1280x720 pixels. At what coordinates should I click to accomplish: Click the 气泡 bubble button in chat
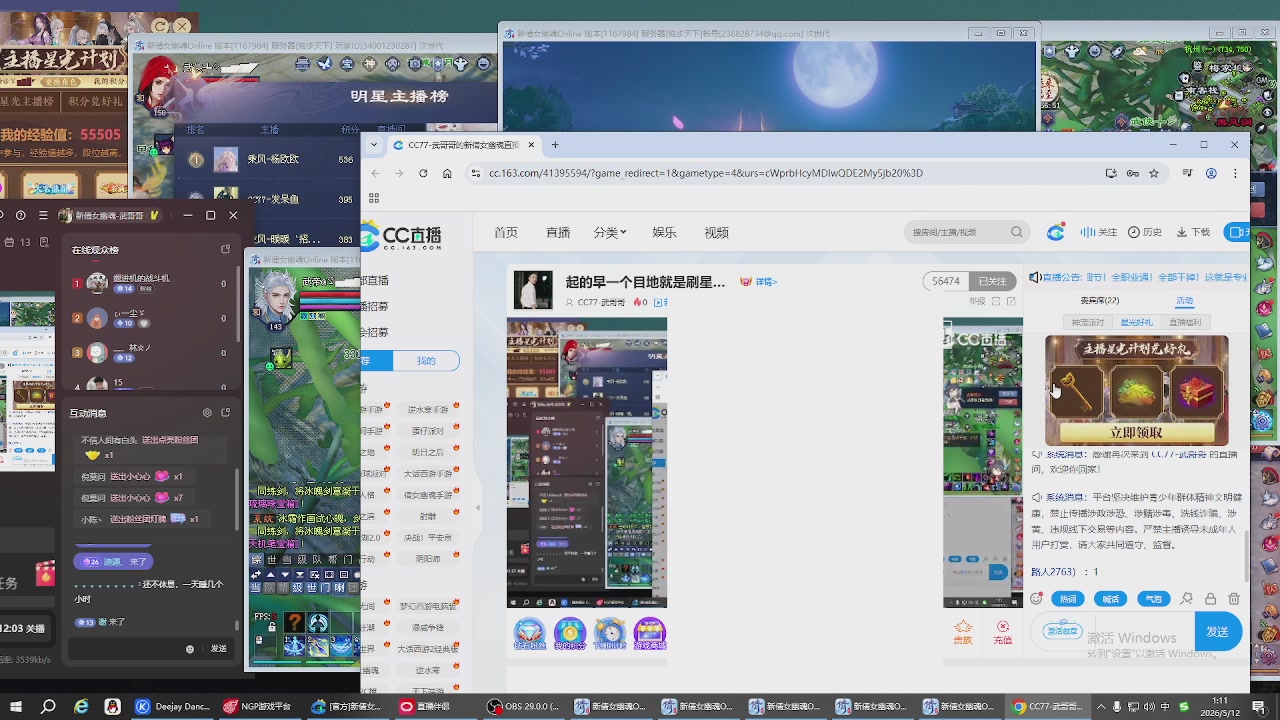[1154, 599]
